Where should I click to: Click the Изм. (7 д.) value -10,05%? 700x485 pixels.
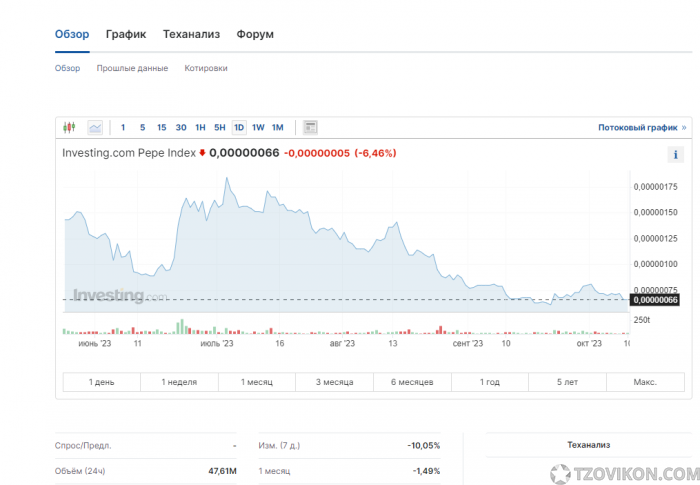pos(424,446)
